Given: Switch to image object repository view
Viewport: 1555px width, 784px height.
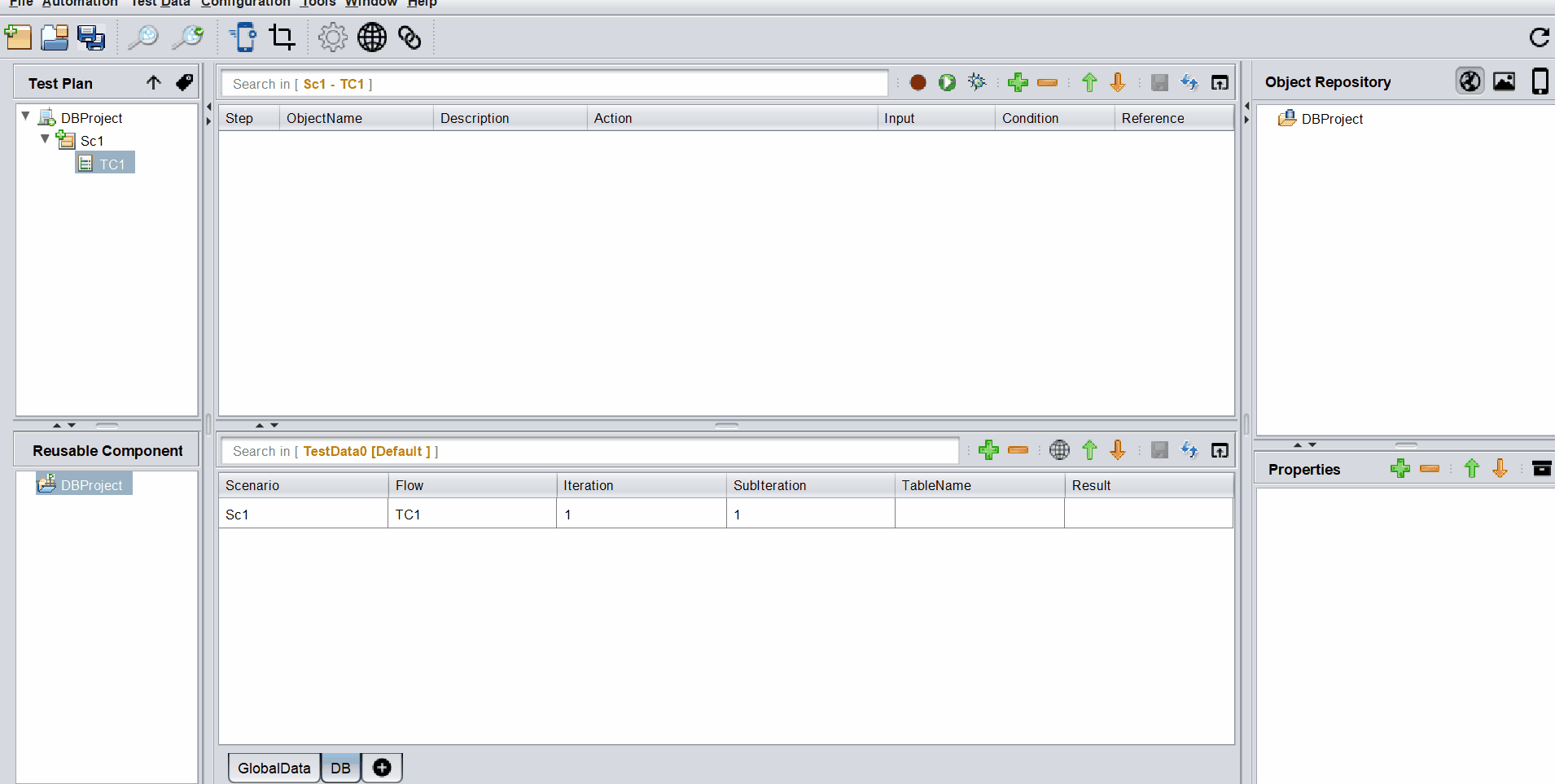Looking at the screenshot, I should [1504, 81].
